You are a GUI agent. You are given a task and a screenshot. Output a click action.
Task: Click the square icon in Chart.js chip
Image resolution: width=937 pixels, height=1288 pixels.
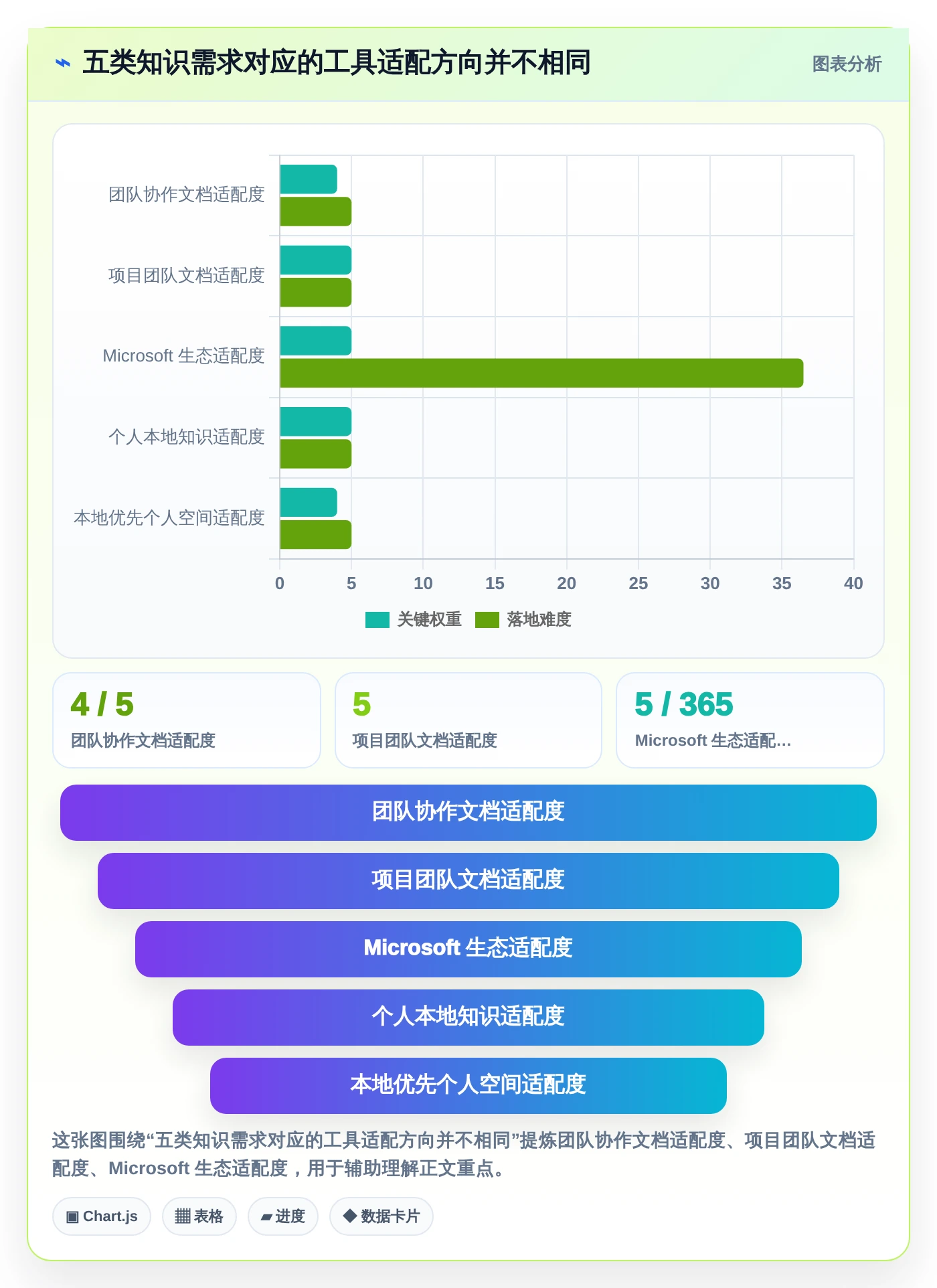(x=72, y=1217)
